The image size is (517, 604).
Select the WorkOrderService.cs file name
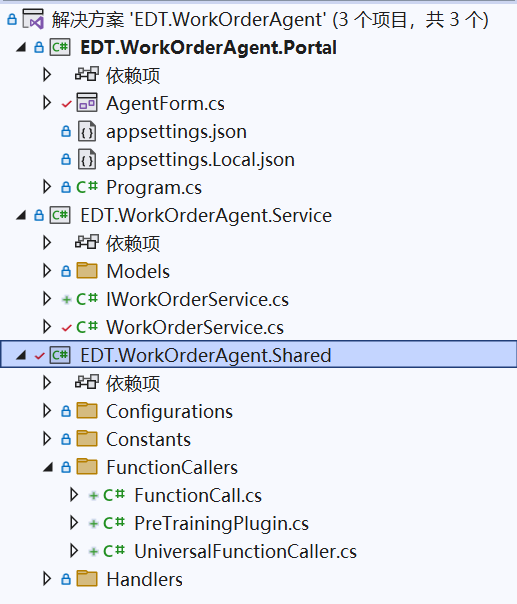(x=195, y=327)
